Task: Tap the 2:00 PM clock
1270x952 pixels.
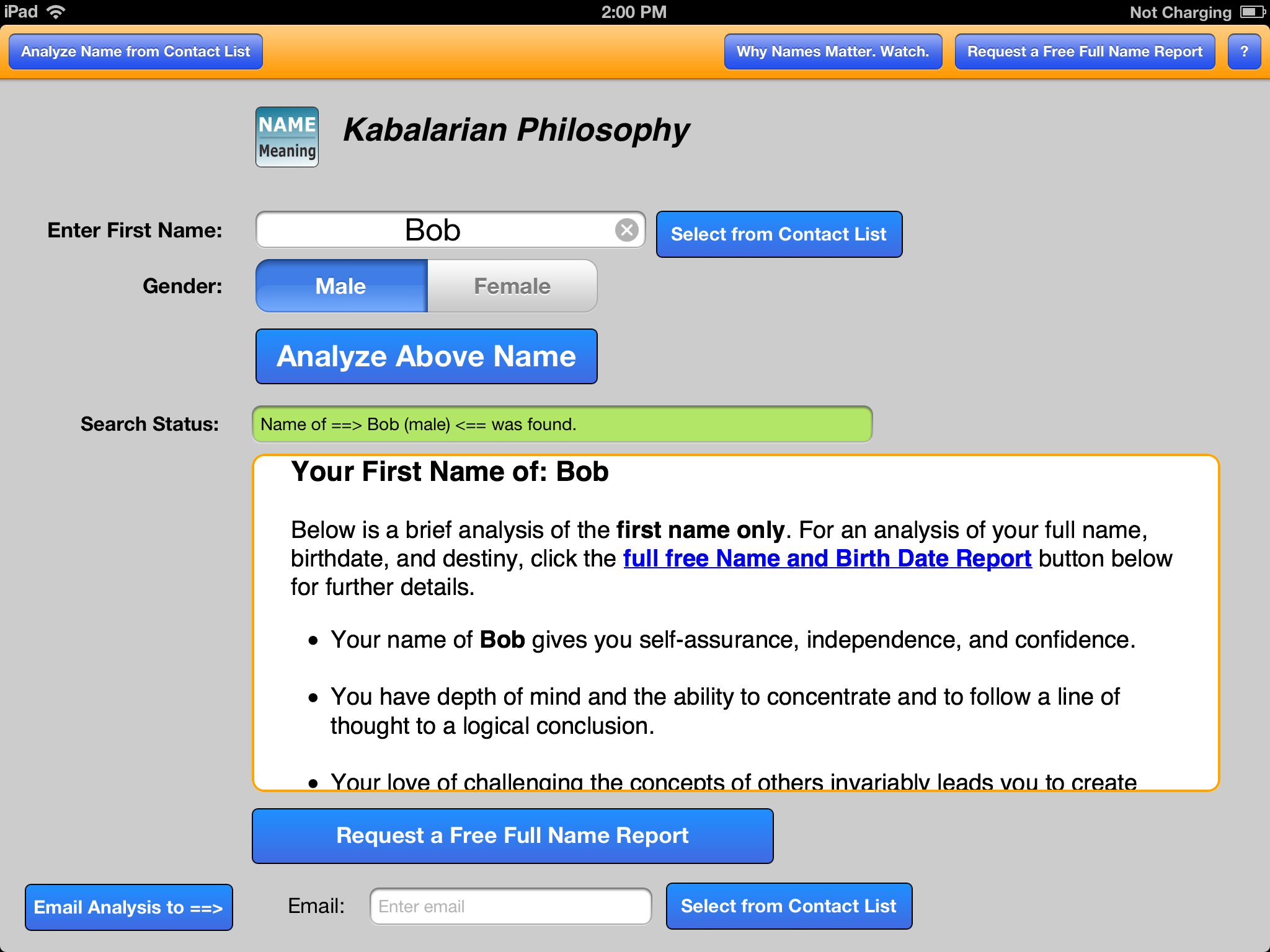Action: click(x=634, y=12)
